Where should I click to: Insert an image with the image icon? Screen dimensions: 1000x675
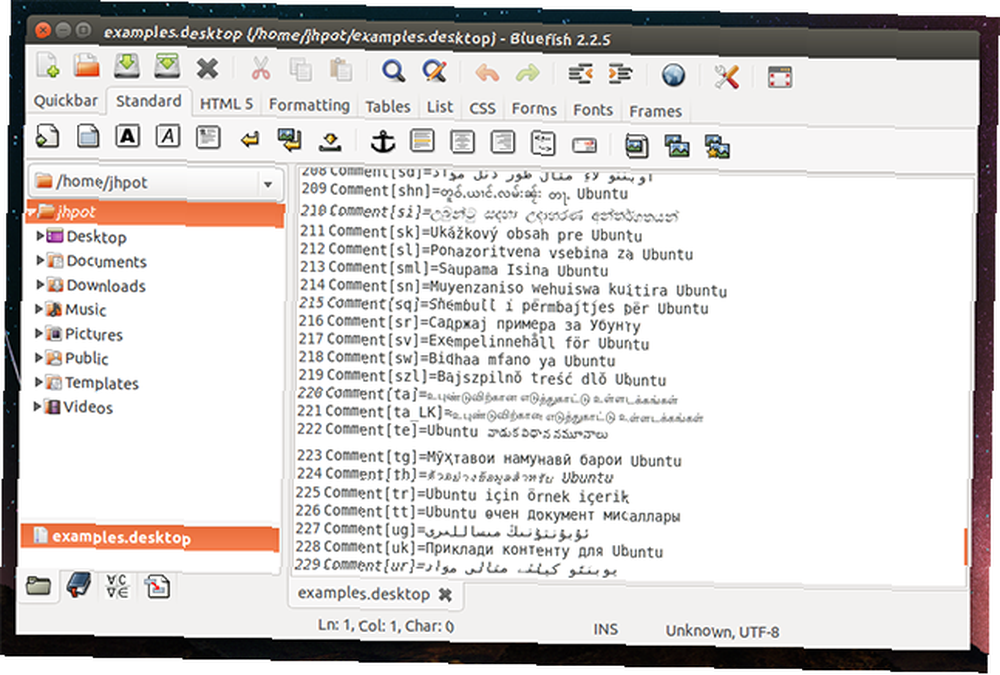[636, 146]
